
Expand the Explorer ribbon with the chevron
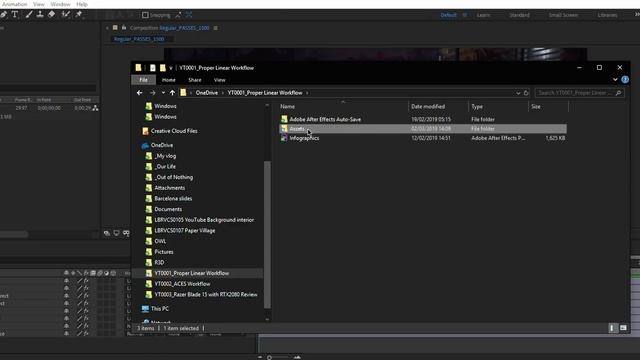coord(615,80)
